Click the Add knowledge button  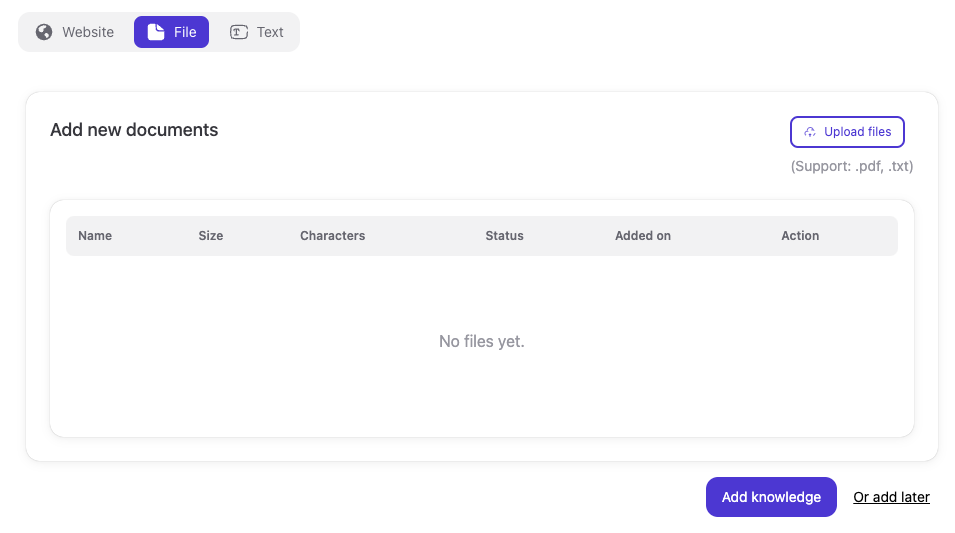pos(771,497)
